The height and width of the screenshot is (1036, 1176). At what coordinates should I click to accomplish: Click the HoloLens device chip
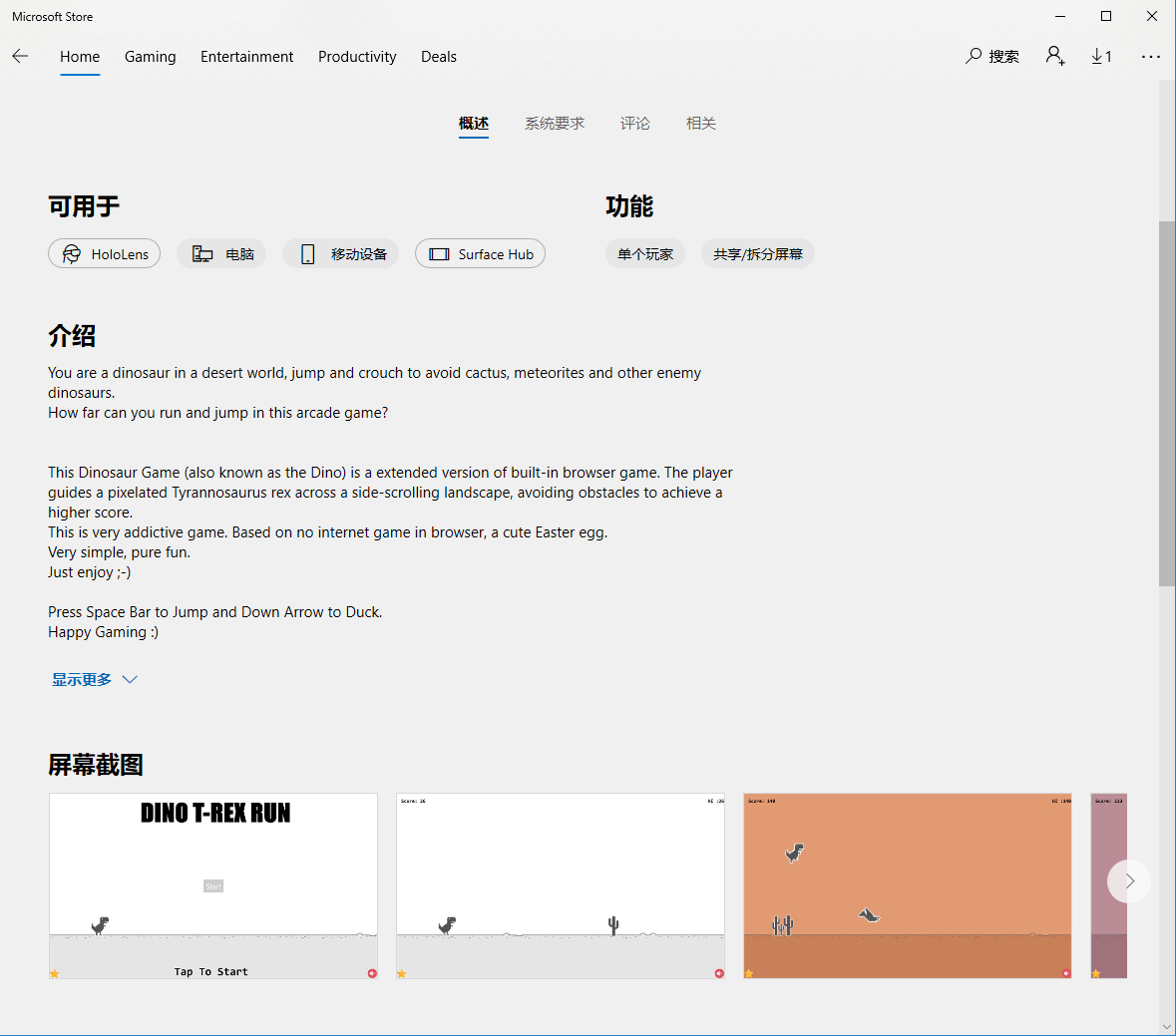point(105,254)
